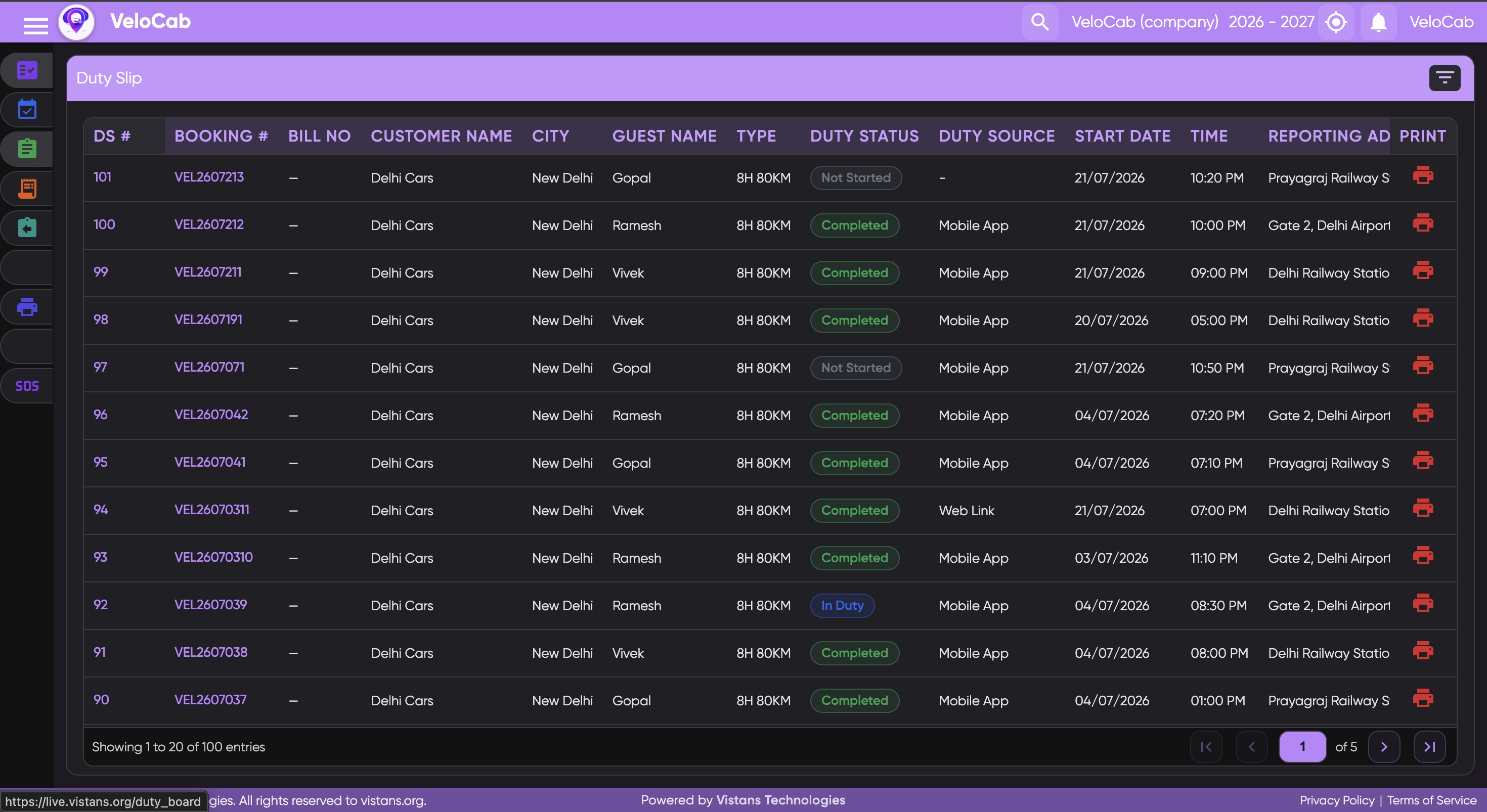Open notifications bell icon

point(1378,23)
